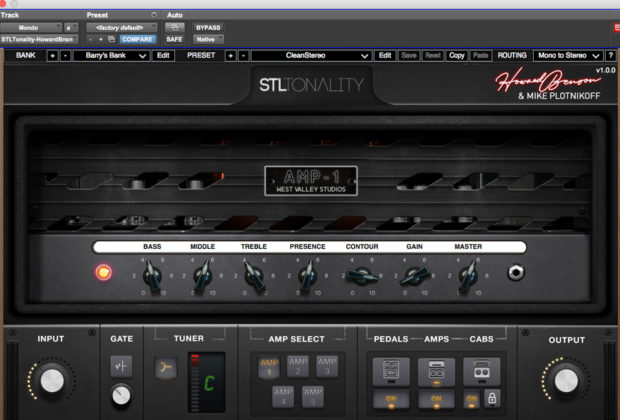Click the AMP-1 West Valley Studios nameplate
This screenshot has height=420, width=620.
(311, 181)
